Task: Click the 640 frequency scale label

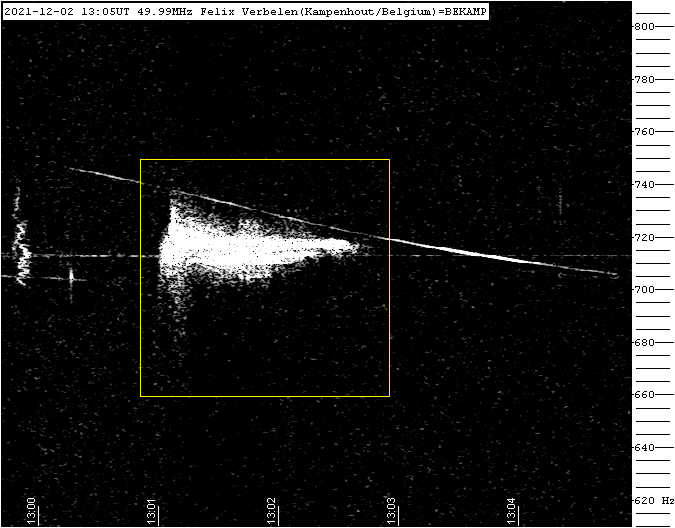Action: coord(644,447)
